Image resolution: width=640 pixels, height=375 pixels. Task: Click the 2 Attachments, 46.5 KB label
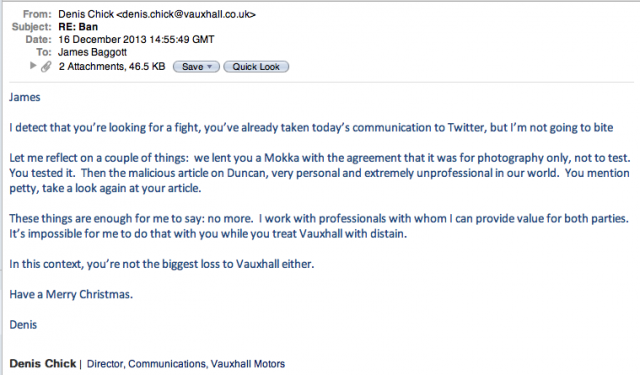(112, 67)
